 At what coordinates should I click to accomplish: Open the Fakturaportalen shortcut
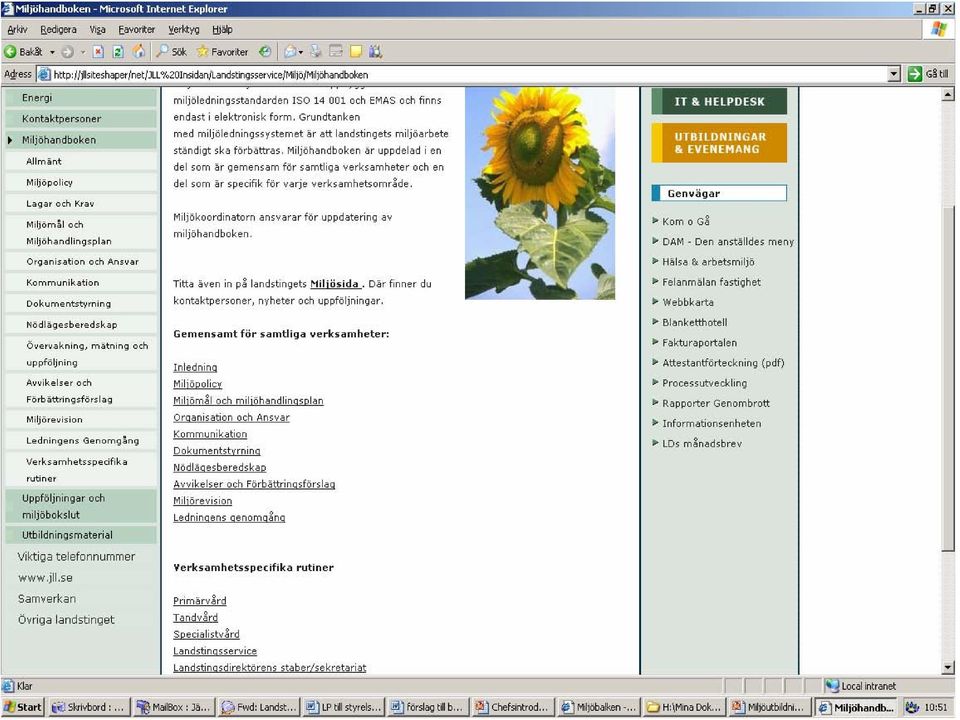(699, 343)
